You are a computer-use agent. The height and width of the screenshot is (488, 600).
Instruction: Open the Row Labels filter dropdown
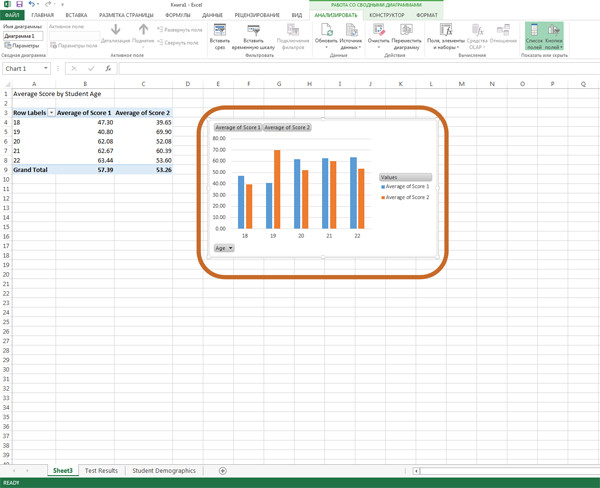tap(51, 113)
